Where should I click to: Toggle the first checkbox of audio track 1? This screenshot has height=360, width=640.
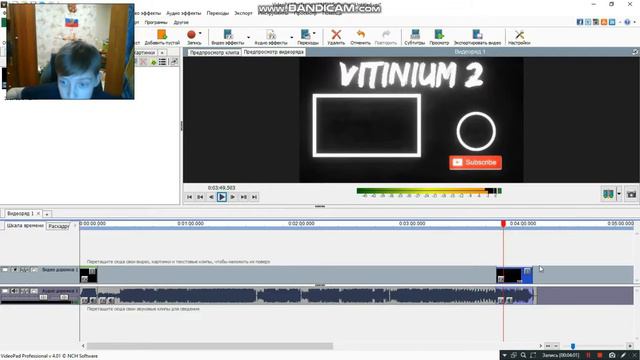[5, 291]
